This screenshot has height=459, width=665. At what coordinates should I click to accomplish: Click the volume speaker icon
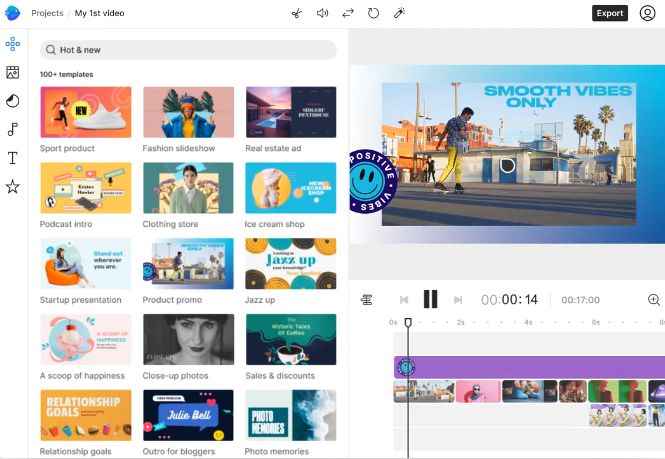pyautogui.click(x=322, y=13)
